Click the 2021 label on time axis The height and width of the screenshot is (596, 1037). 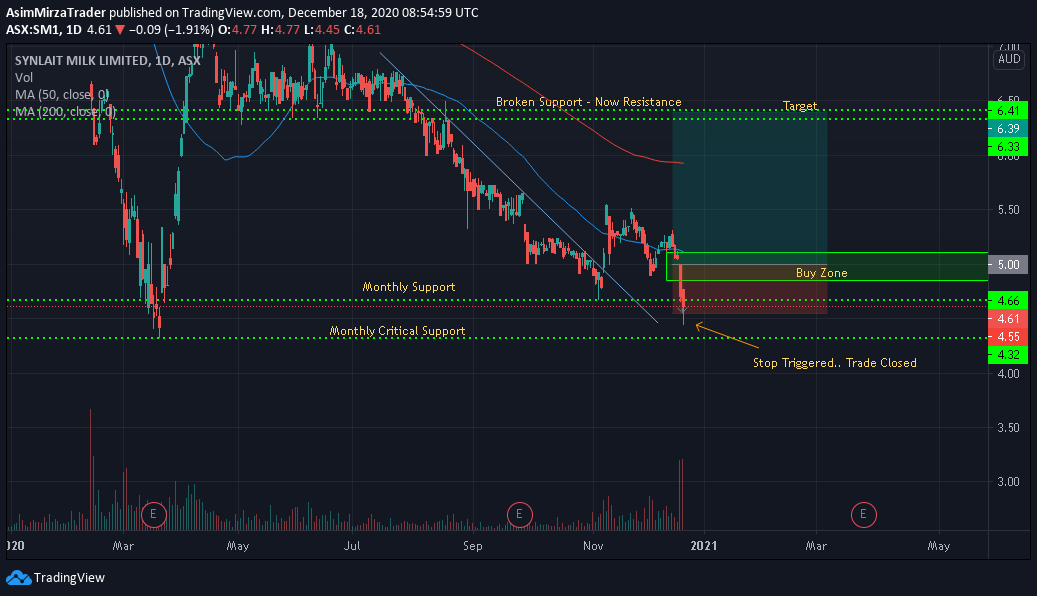click(704, 546)
